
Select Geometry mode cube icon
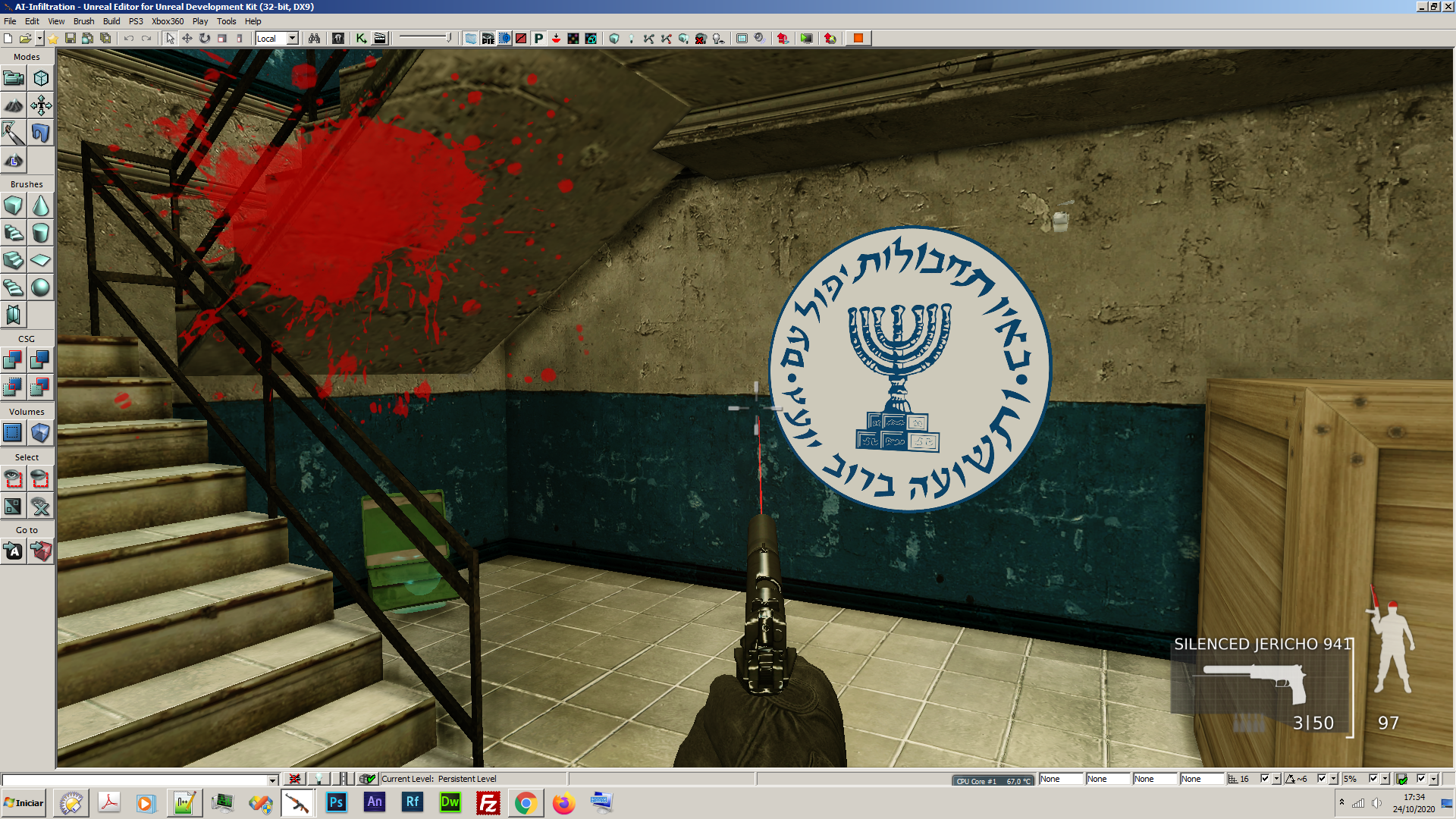point(41,78)
